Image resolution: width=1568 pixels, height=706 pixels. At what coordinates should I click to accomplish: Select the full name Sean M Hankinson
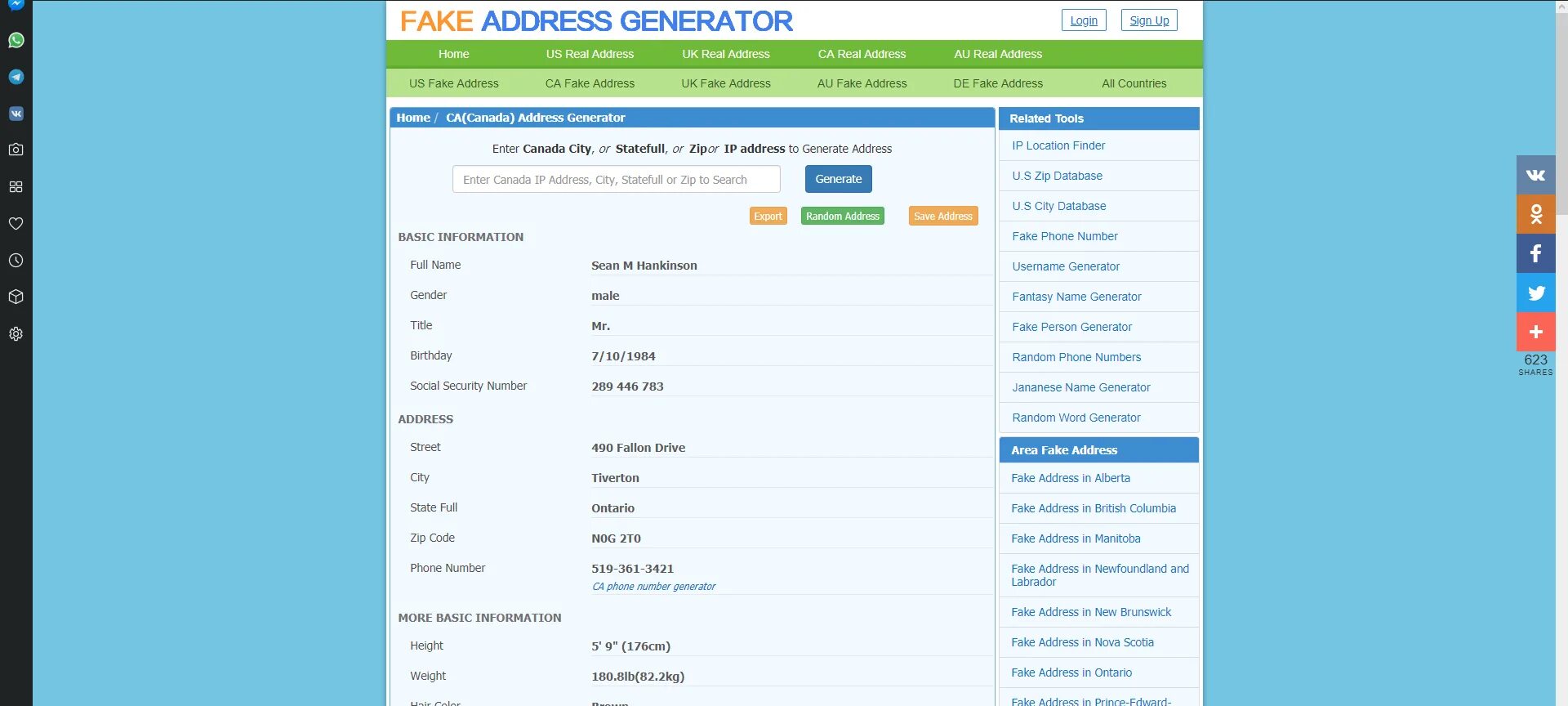[x=644, y=266]
